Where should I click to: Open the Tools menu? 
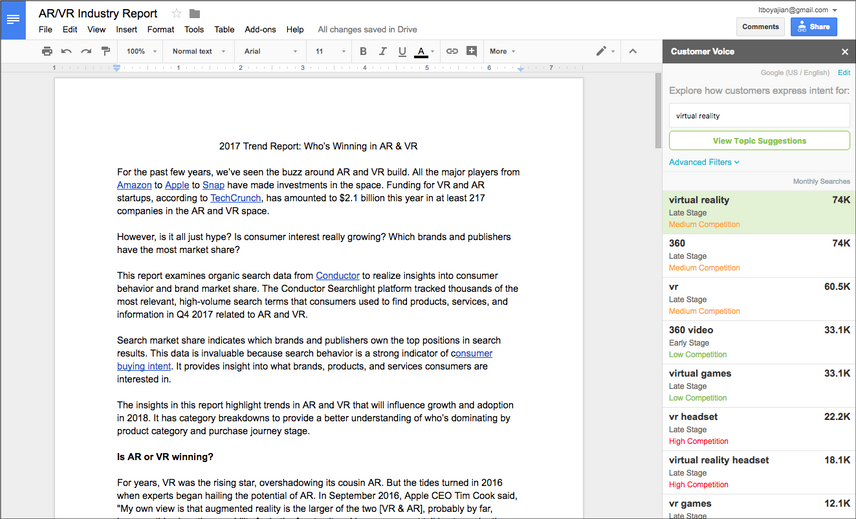point(194,29)
